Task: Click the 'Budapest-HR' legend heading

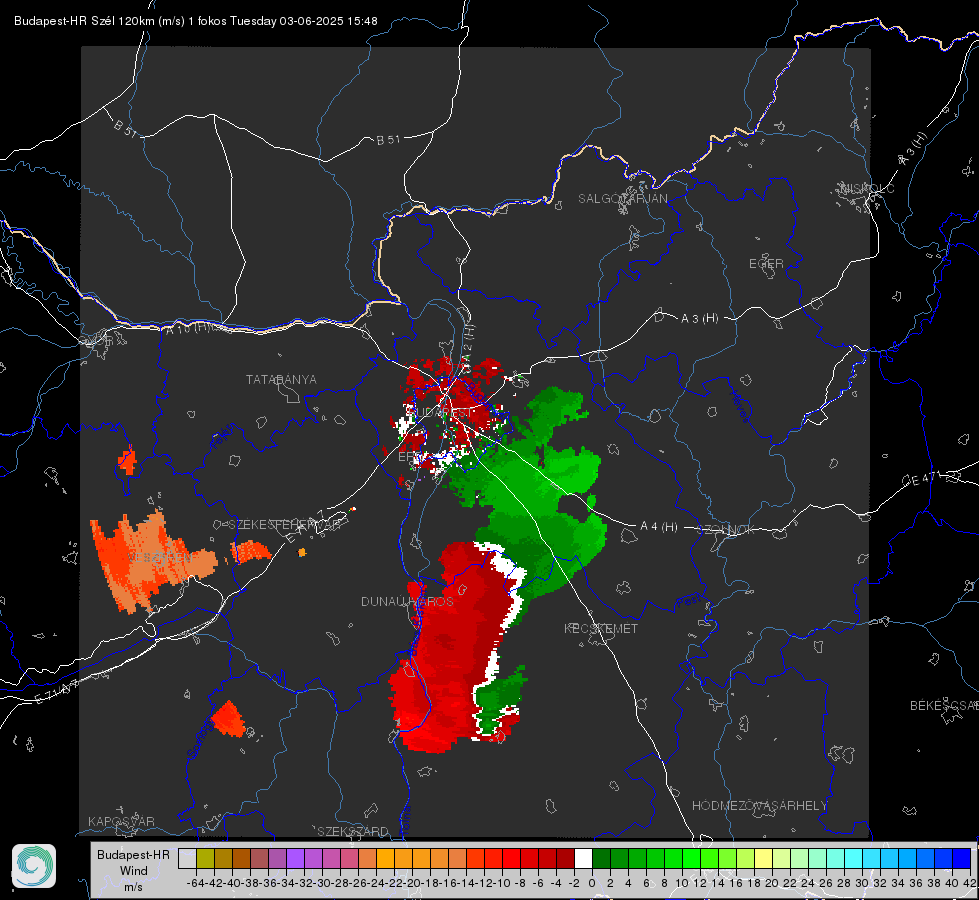Action: click(133, 854)
